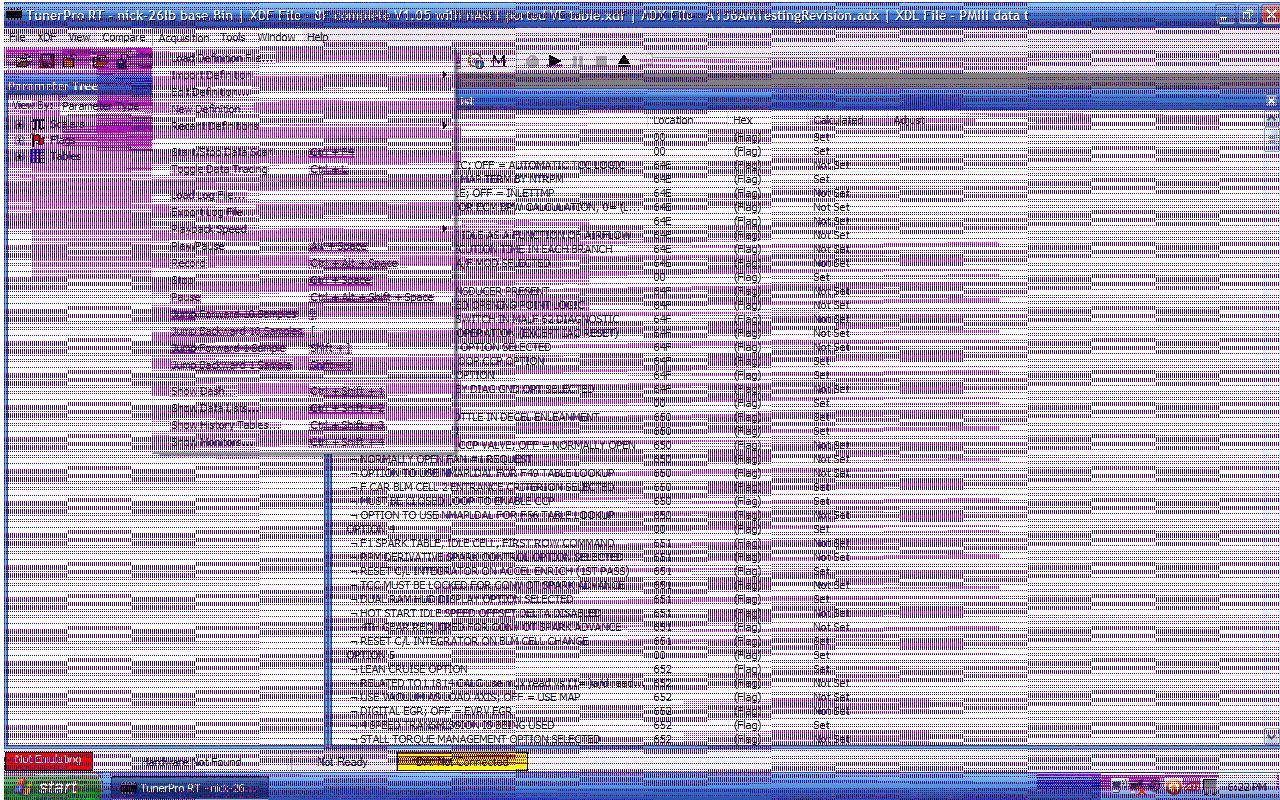Click the Tables tree icon
Screen dimensions: 1280x800
[x=38, y=156]
